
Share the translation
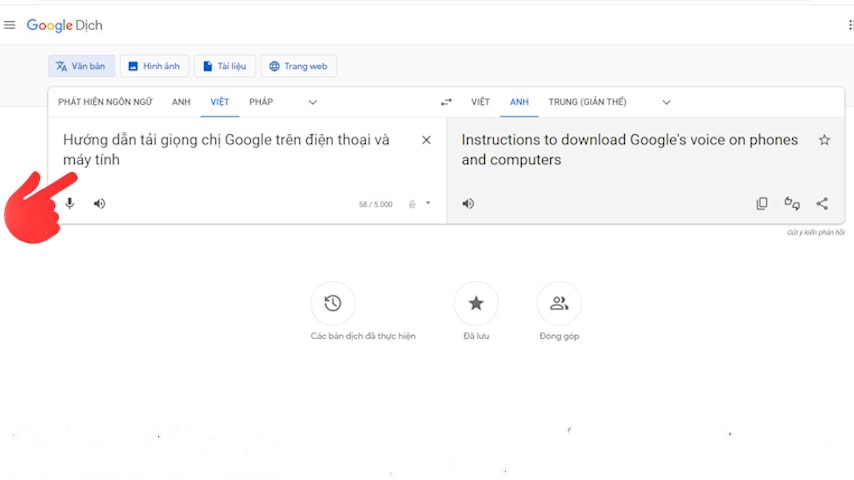click(822, 203)
